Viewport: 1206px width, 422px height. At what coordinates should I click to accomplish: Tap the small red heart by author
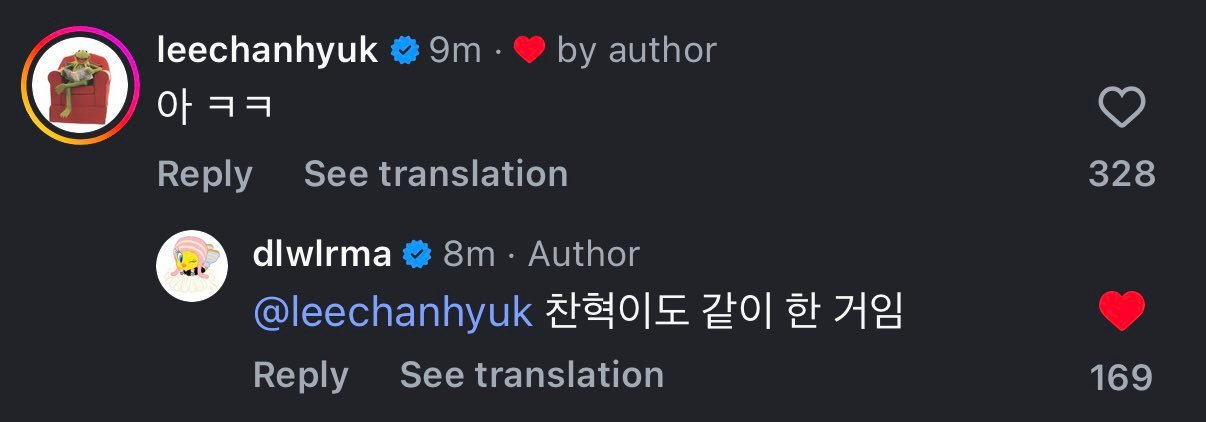coord(528,50)
